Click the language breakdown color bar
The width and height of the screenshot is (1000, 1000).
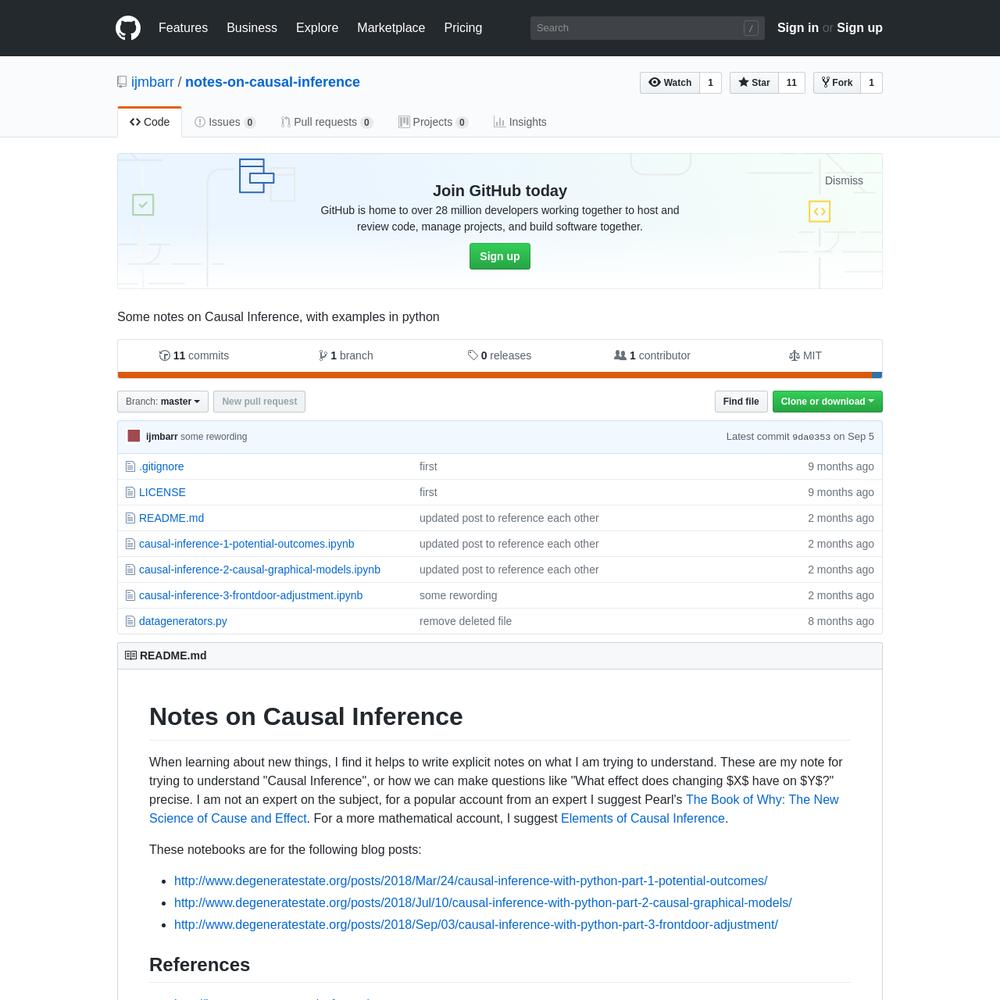[500, 375]
